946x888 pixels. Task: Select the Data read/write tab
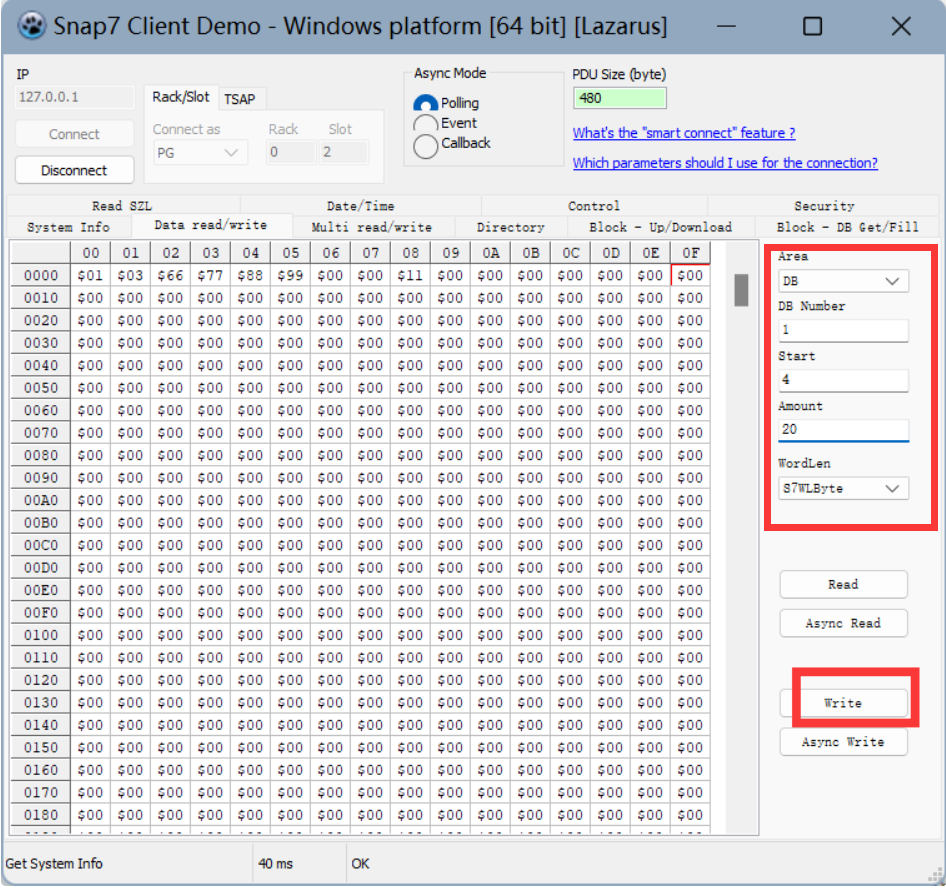tap(211, 225)
